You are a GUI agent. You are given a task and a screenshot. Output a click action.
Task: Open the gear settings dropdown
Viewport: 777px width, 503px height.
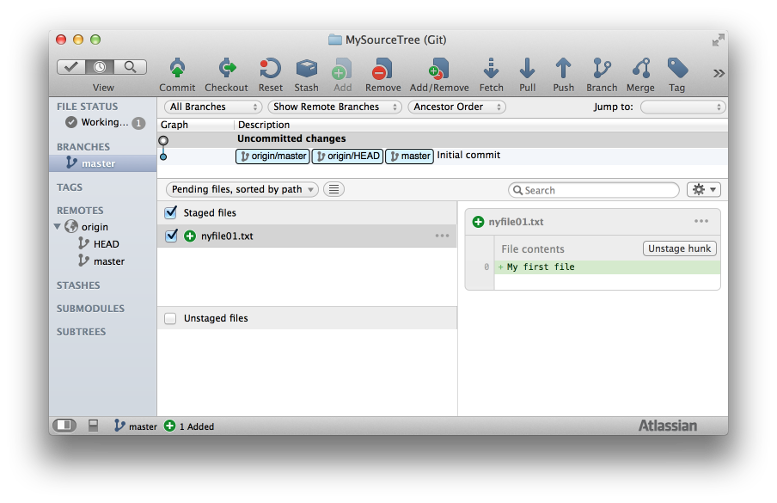(x=704, y=189)
